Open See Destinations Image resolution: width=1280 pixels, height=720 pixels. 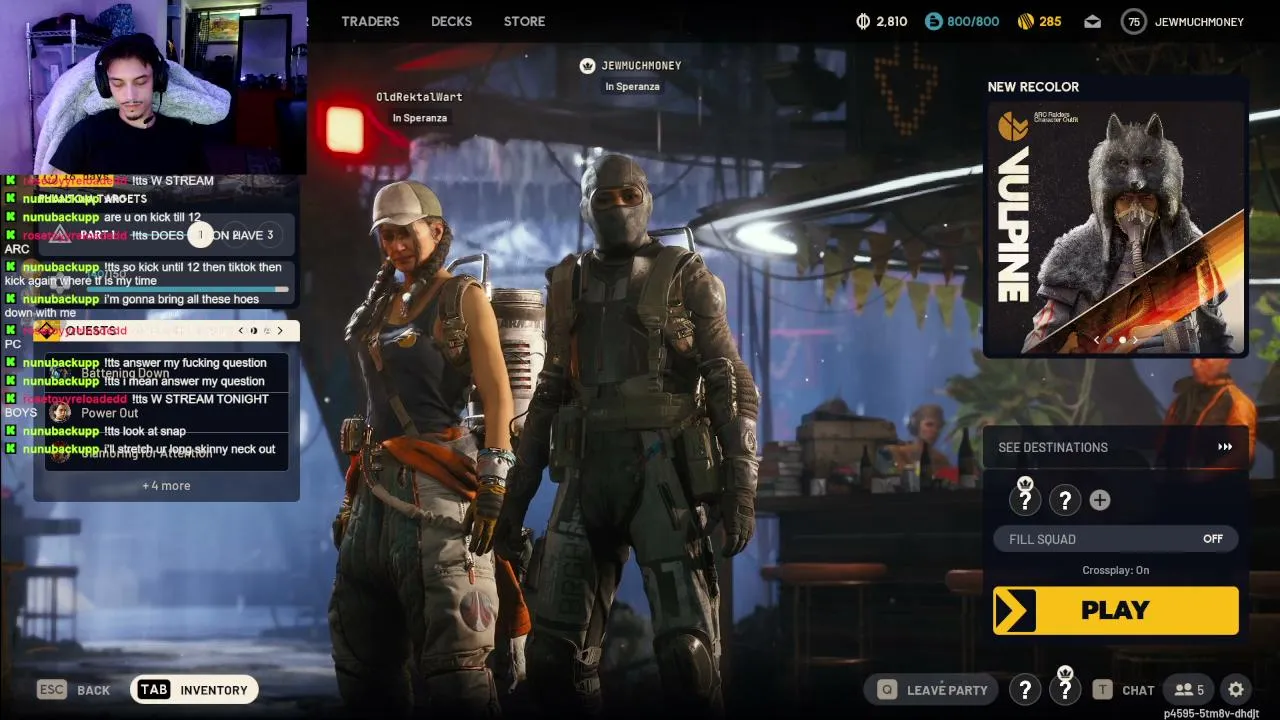coord(1116,447)
